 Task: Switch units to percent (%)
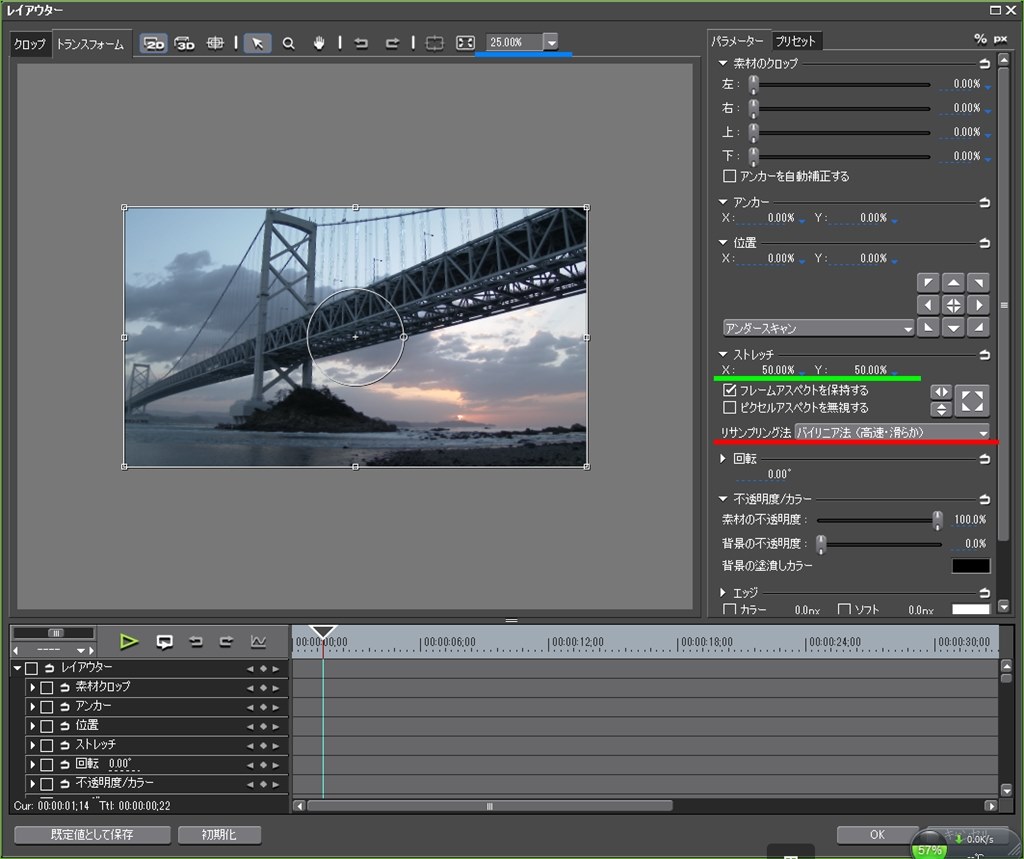[x=980, y=39]
